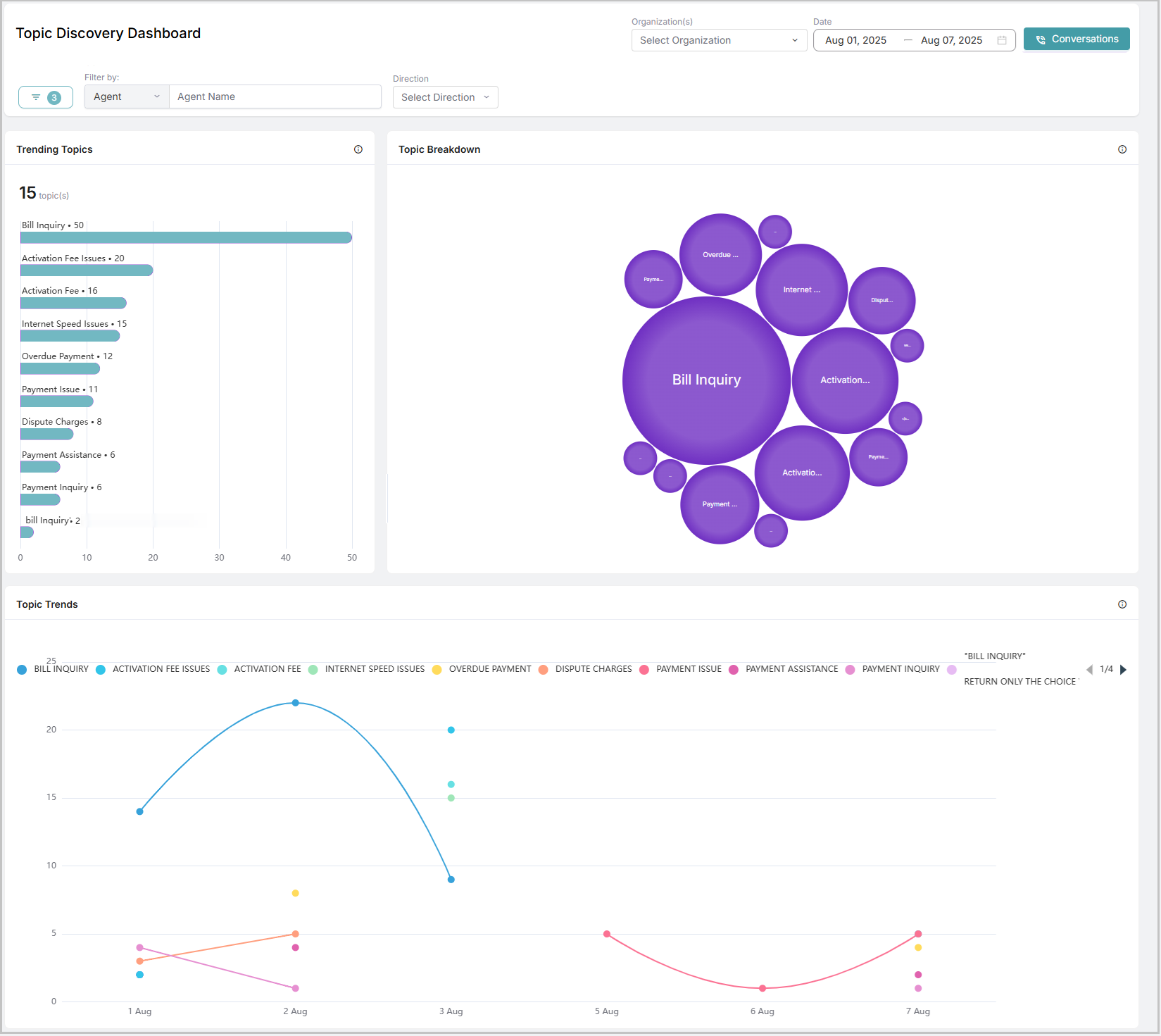The image size is (1161, 1036).
Task: Click the Internet Speed Issues bar
Action: (x=70, y=336)
